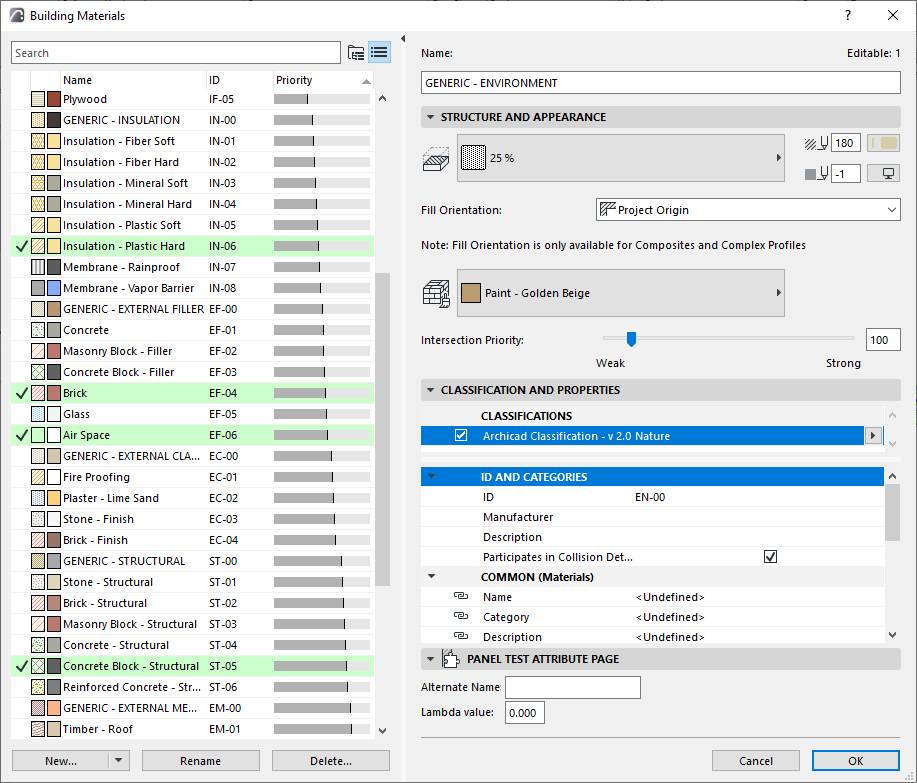Sort list by the ID column header

point(240,80)
